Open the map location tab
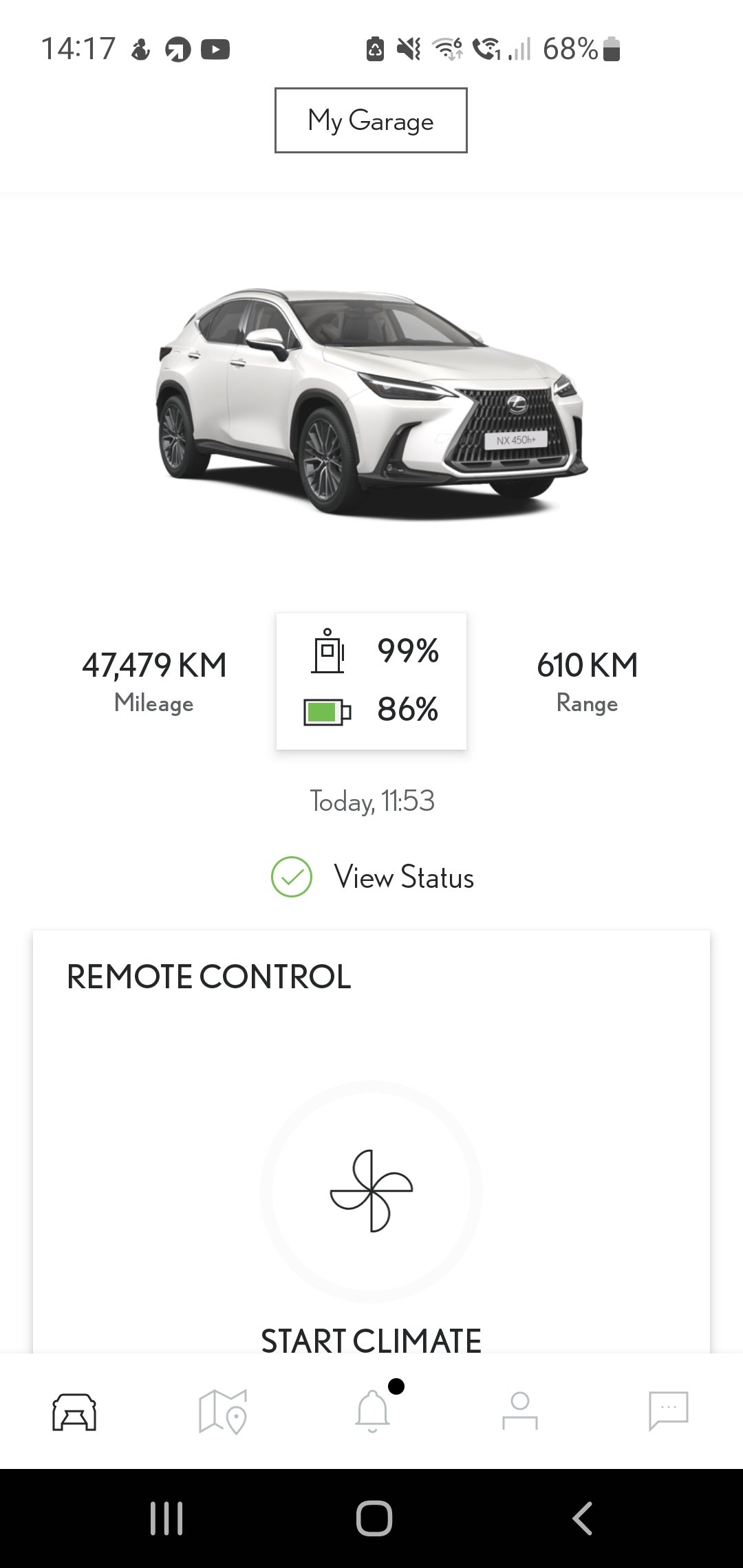This screenshot has height=1568, width=743. click(x=222, y=1413)
